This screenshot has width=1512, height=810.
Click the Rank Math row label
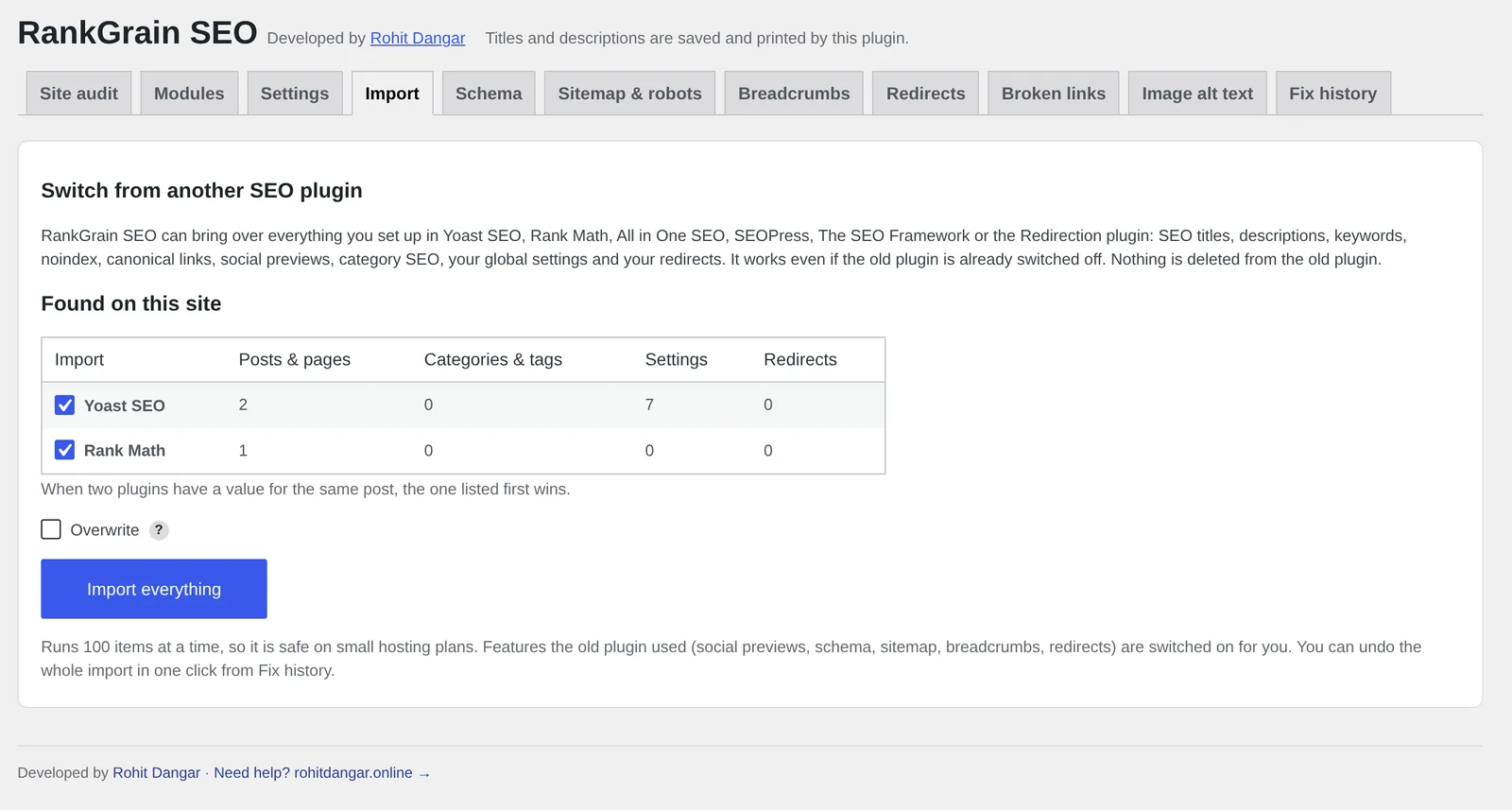[x=125, y=451]
